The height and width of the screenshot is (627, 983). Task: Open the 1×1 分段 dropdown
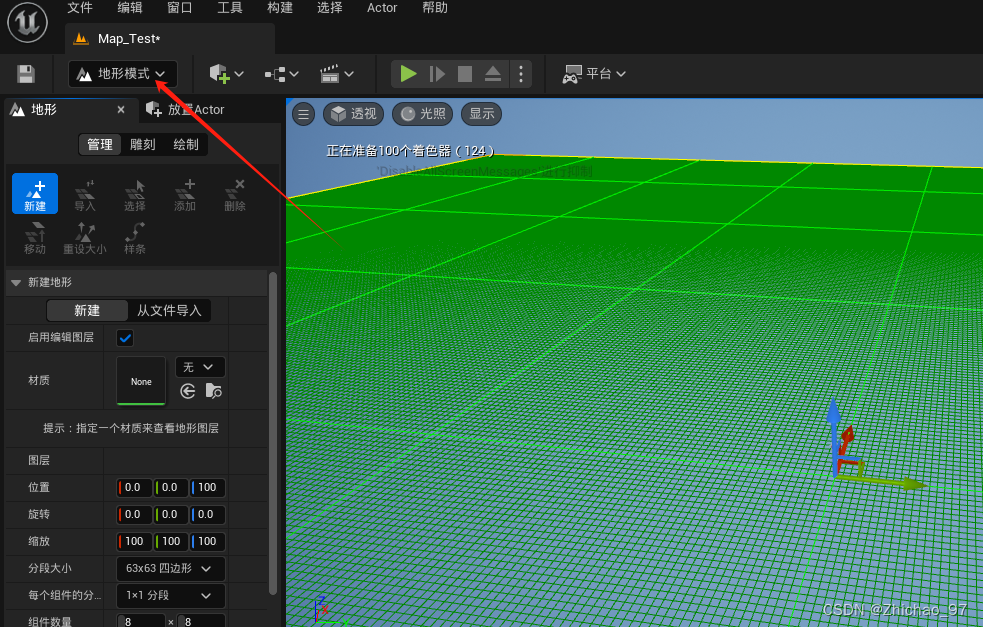(x=171, y=596)
